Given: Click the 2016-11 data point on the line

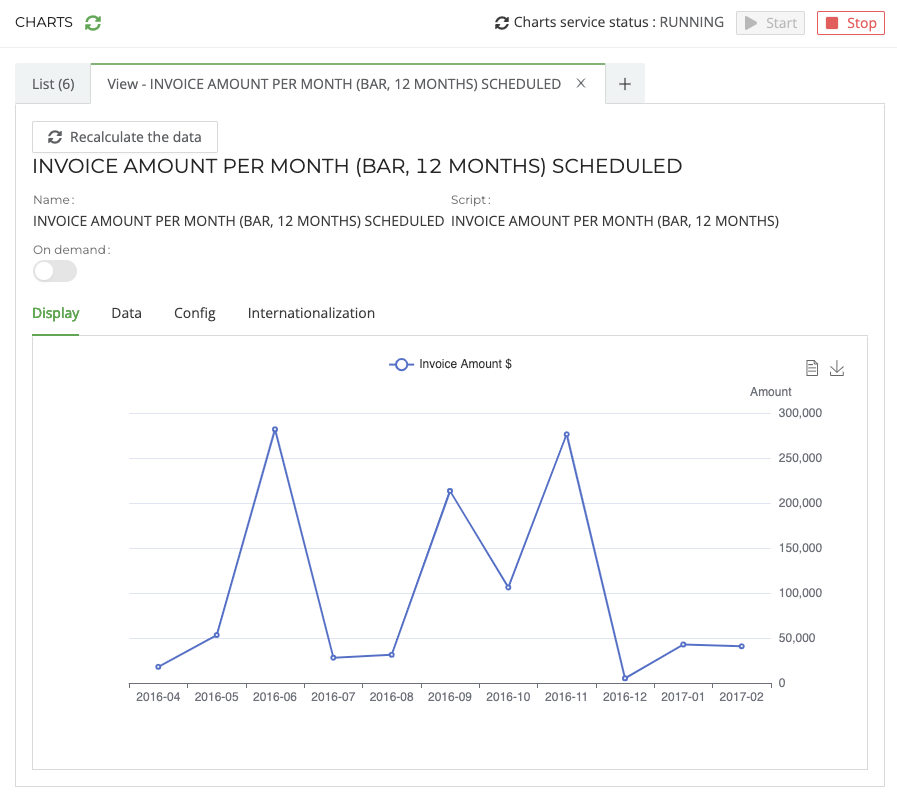Looking at the screenshot, I should point(567,434).
